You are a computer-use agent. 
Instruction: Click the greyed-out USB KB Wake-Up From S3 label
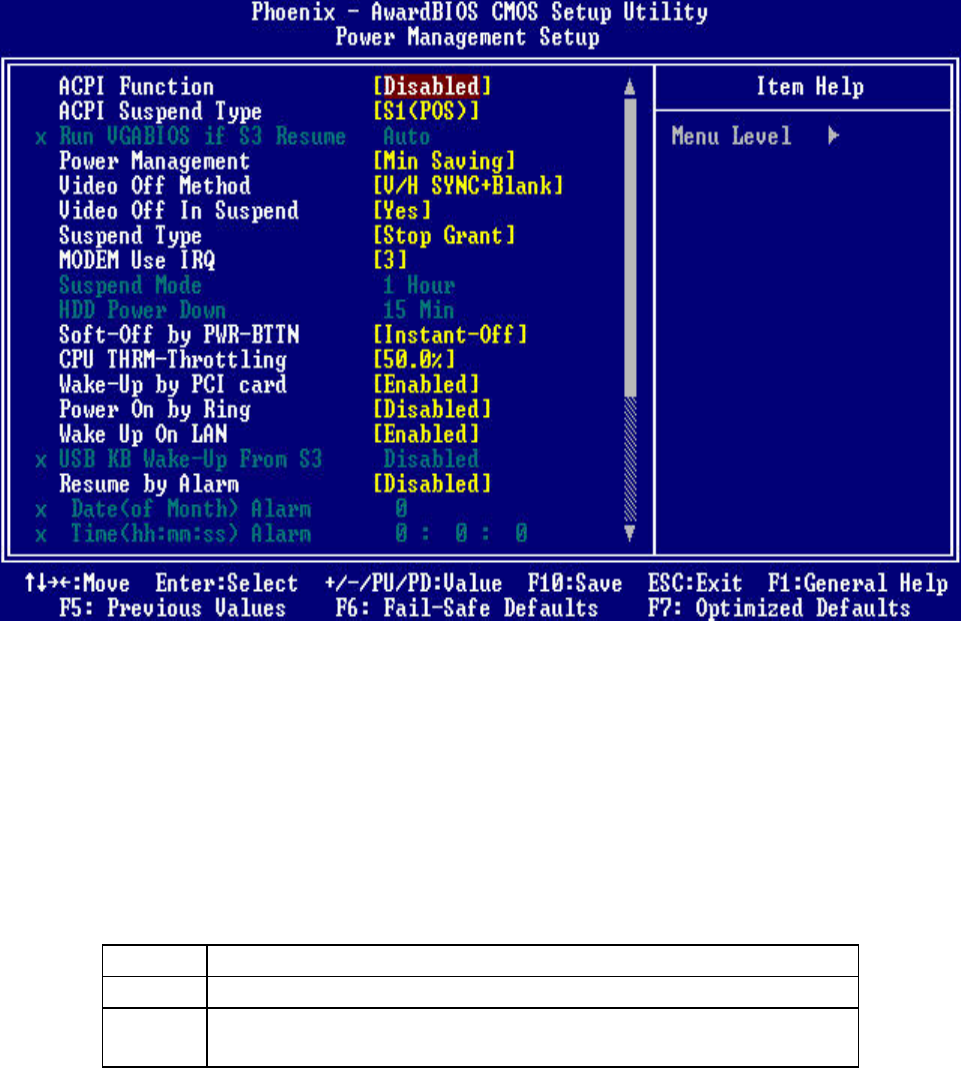[x=191, y=459]
